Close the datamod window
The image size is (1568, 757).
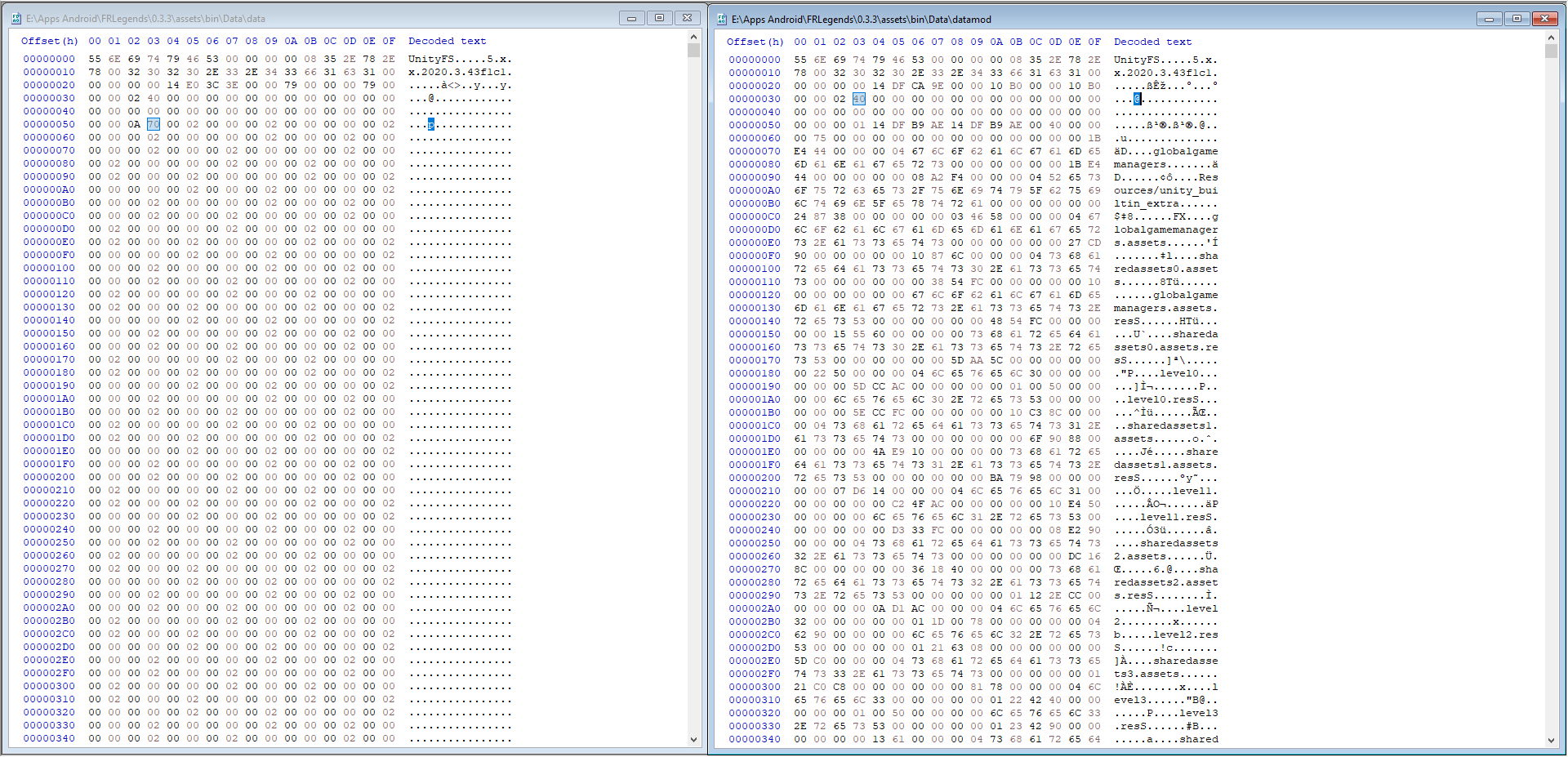(x=1544, y=17)
